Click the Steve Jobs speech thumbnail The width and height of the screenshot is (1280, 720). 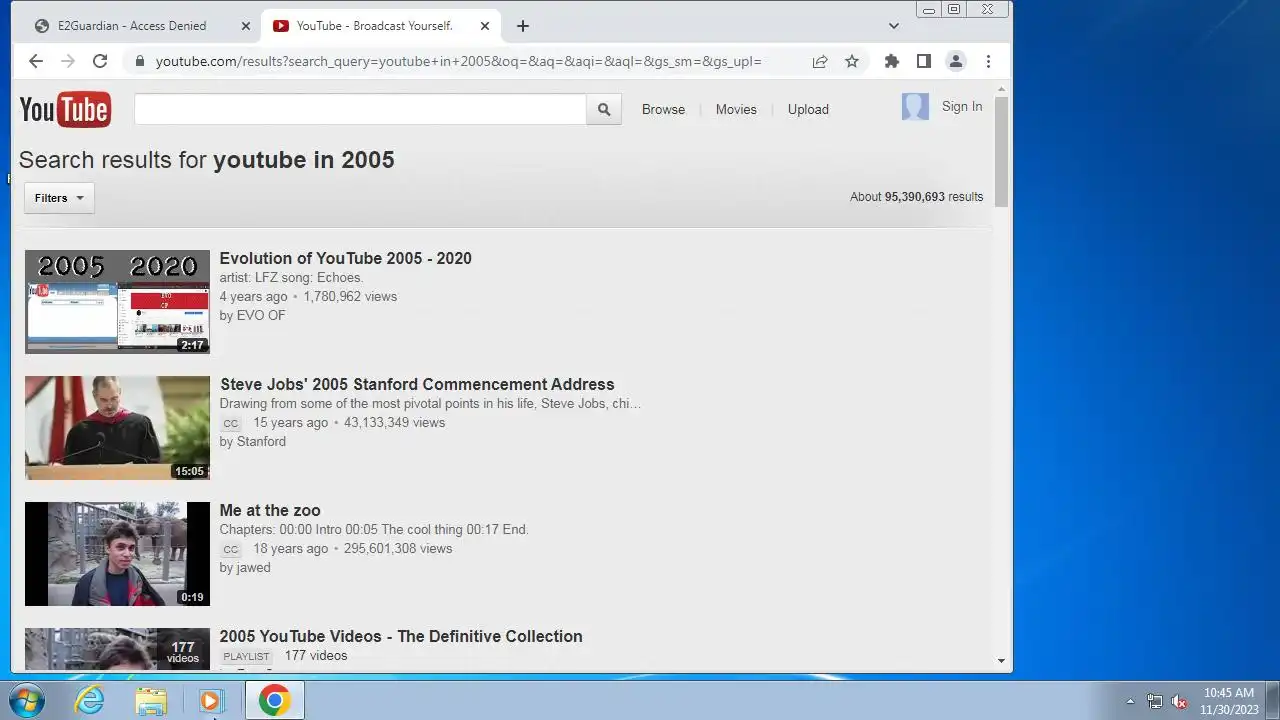tap(117, 428)
